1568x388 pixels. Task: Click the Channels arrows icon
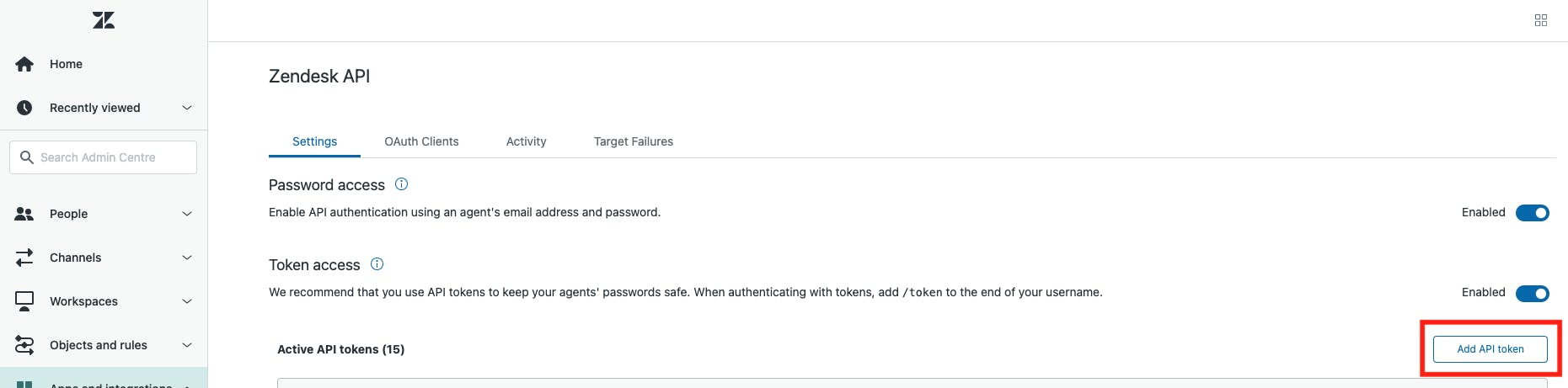(x=24, y=258)
